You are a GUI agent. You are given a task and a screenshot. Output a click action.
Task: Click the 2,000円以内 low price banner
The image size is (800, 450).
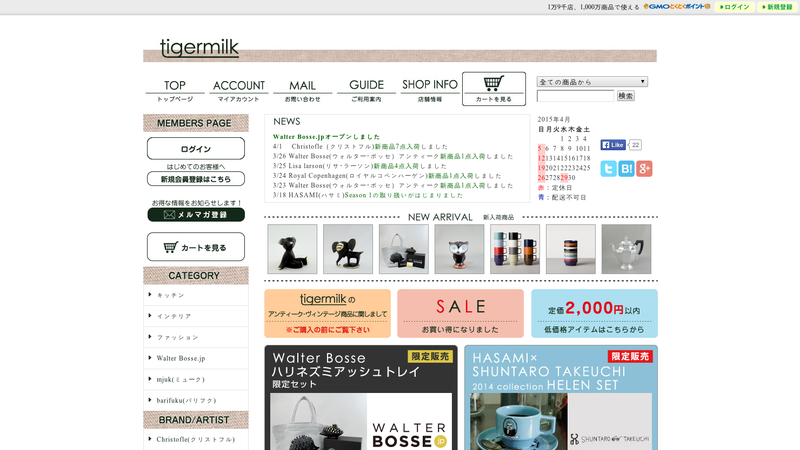[594, 313]
